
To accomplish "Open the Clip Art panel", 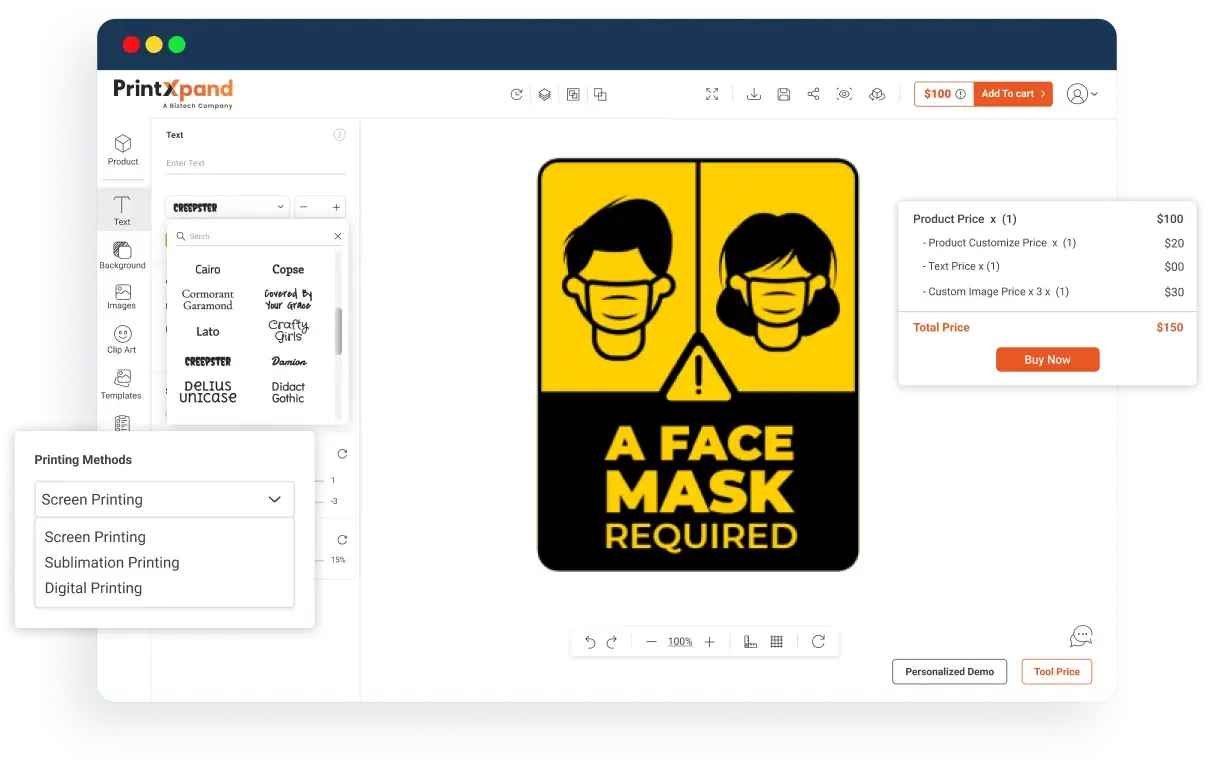I will click(122, 339).
